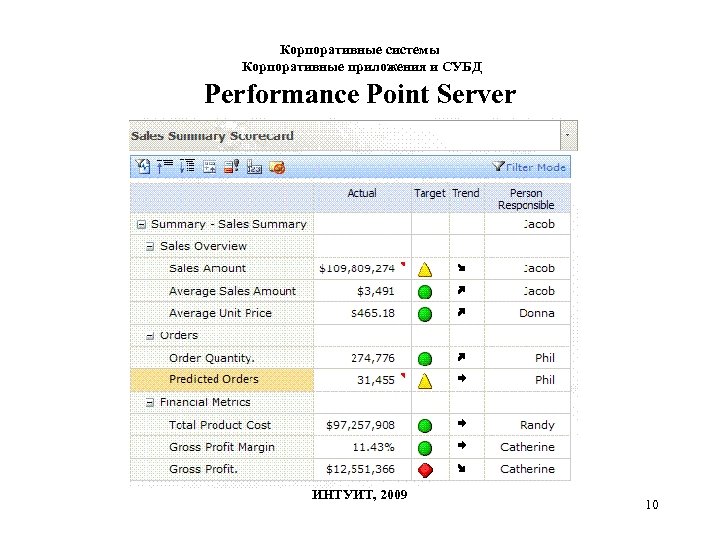The height and width of the screenshot is (540, 720).
Task: Toggle Filter Mode link
Action: click(535, 168)
